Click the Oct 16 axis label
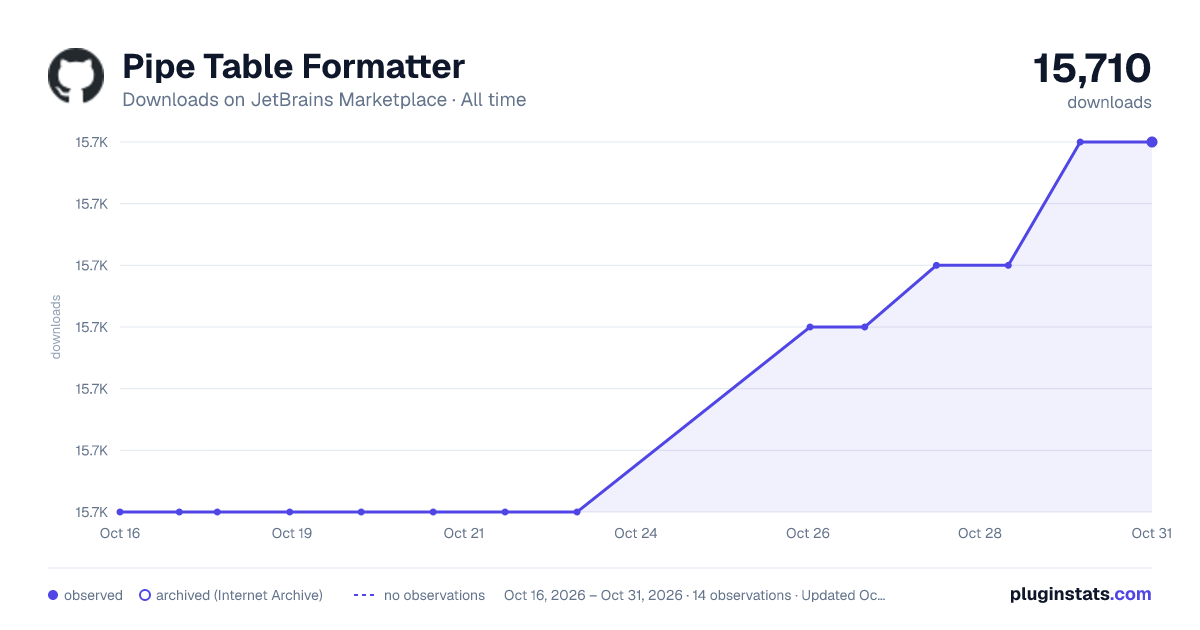Image resolution: width=1200 pixels, height=630 pixels. coord(120,533)
